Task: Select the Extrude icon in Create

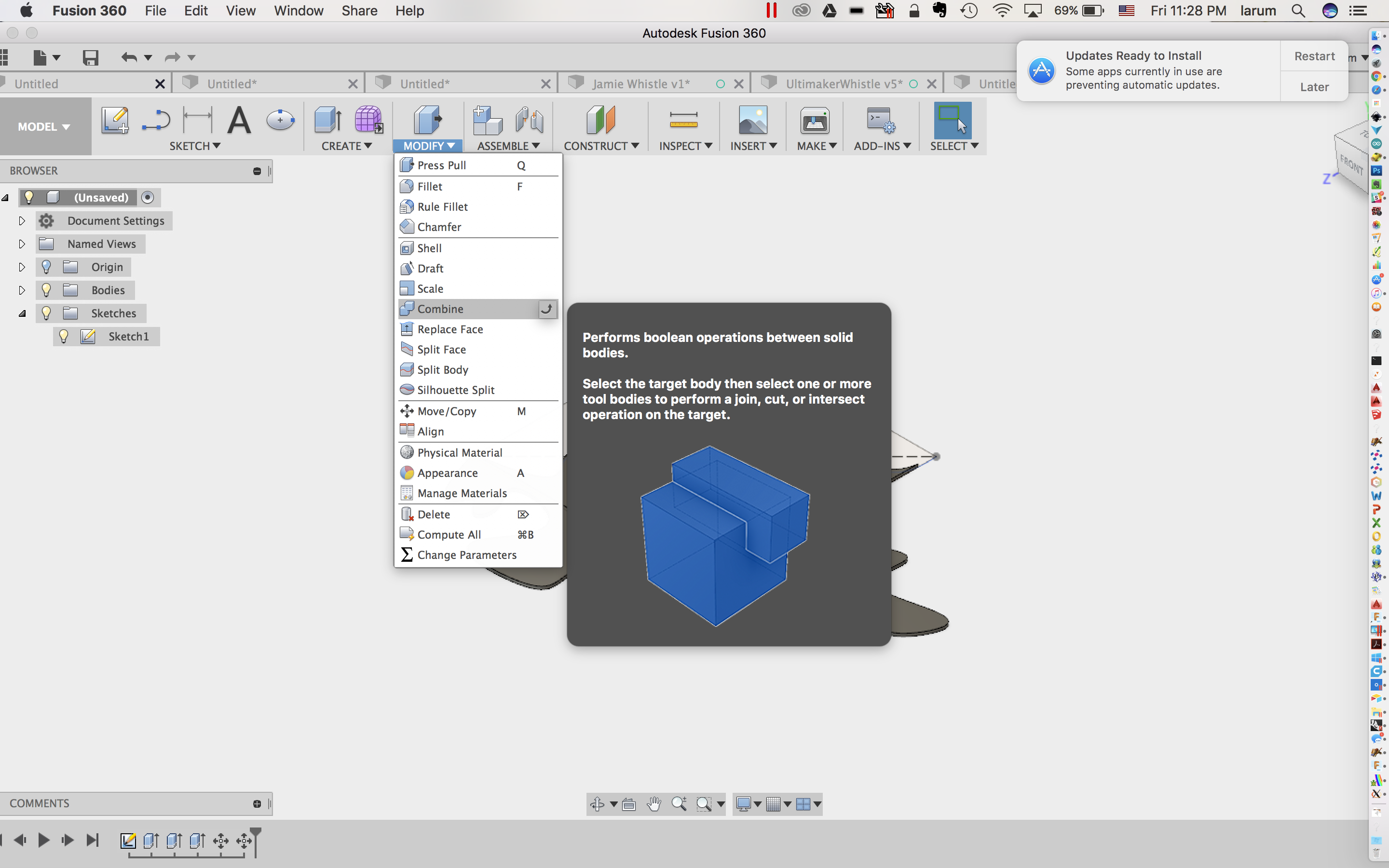Action: [328, 120]
